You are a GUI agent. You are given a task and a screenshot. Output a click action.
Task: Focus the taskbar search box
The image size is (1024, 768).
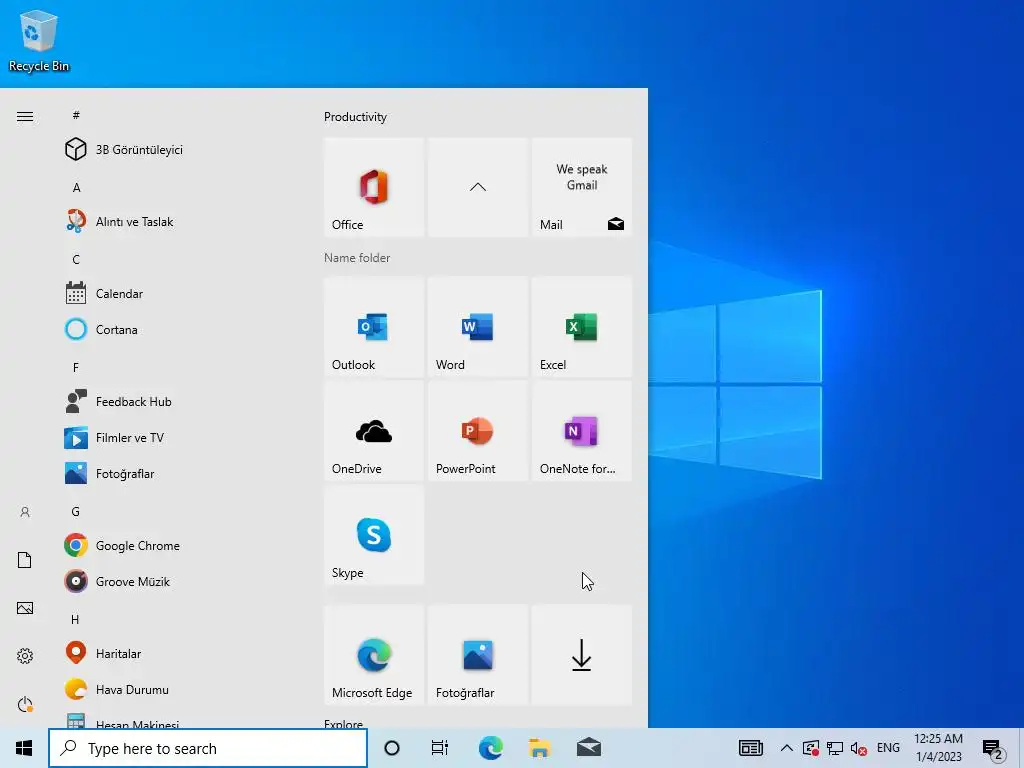[x=208, y=748]
